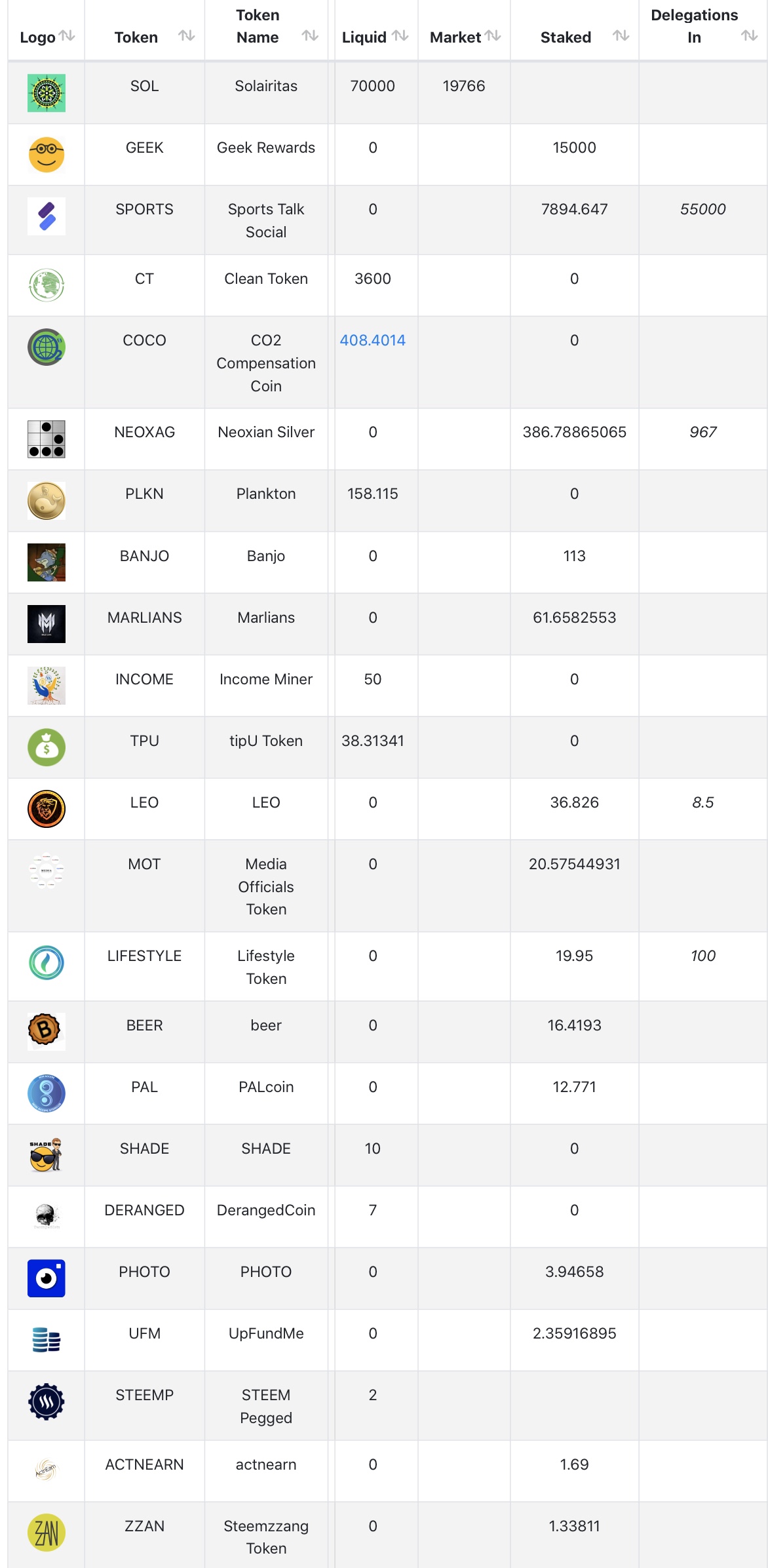Click the SPORTS token logo
This screenshot has height=1568, width=768.
[x=47, y=216]
